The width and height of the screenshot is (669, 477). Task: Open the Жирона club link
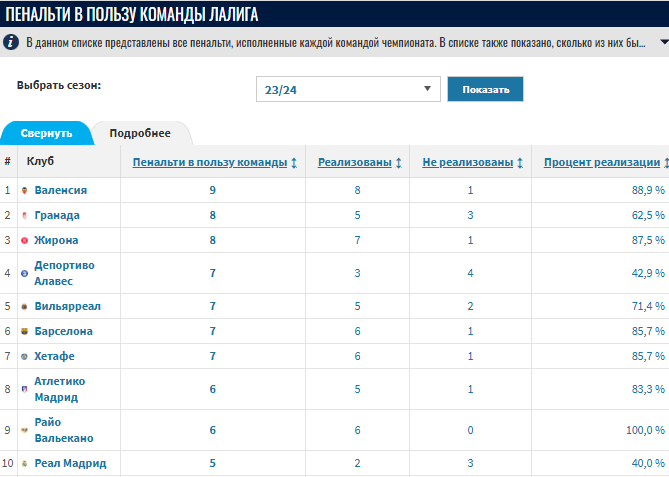(x=56, y=240)
